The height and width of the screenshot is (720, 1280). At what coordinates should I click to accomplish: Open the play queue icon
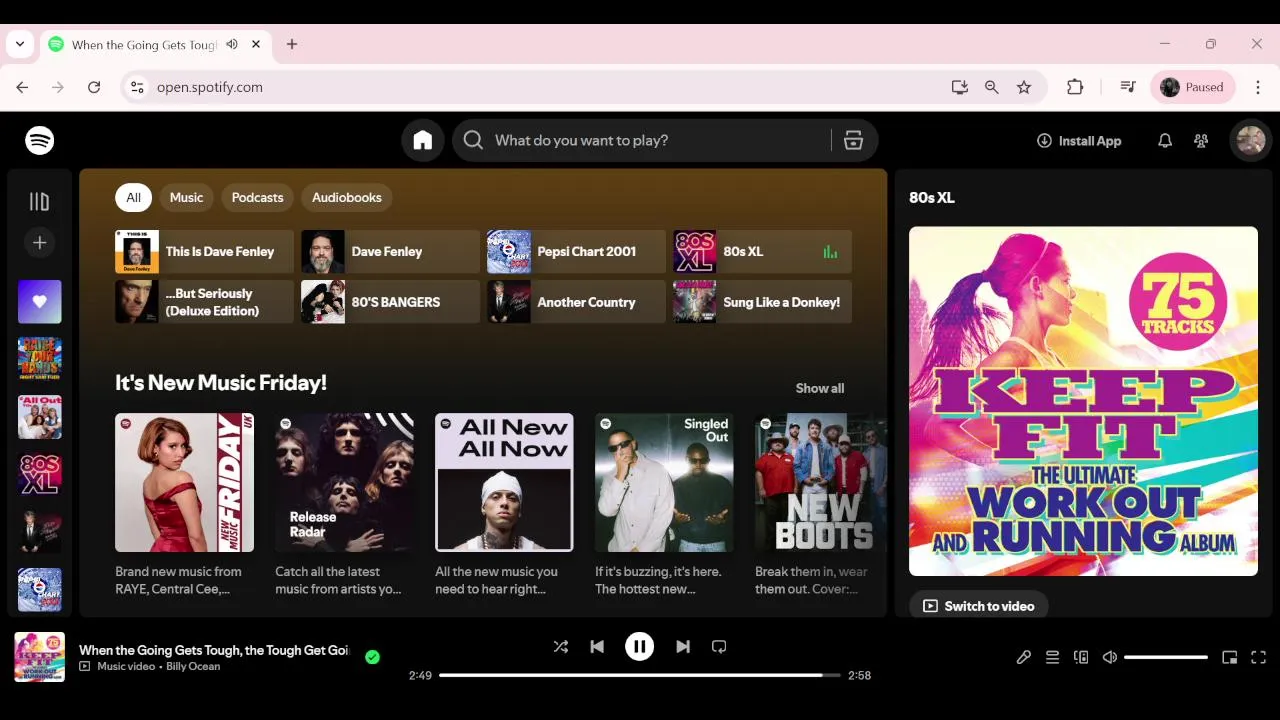tap(1052, 657)
